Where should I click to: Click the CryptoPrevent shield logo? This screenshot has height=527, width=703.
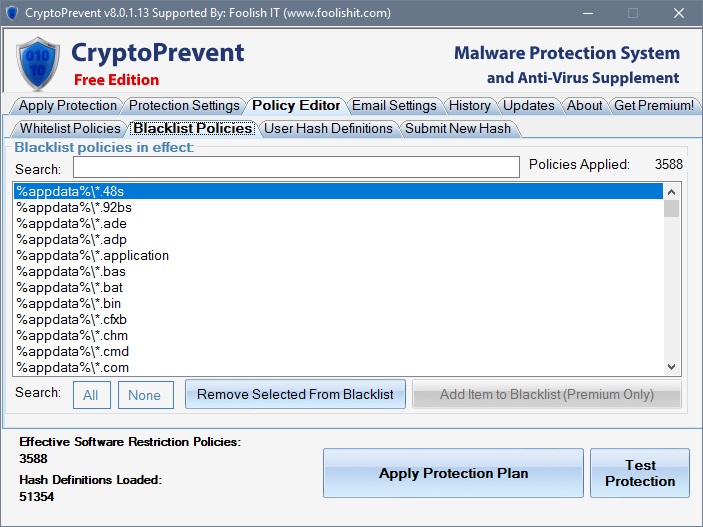tap(38, 64)
